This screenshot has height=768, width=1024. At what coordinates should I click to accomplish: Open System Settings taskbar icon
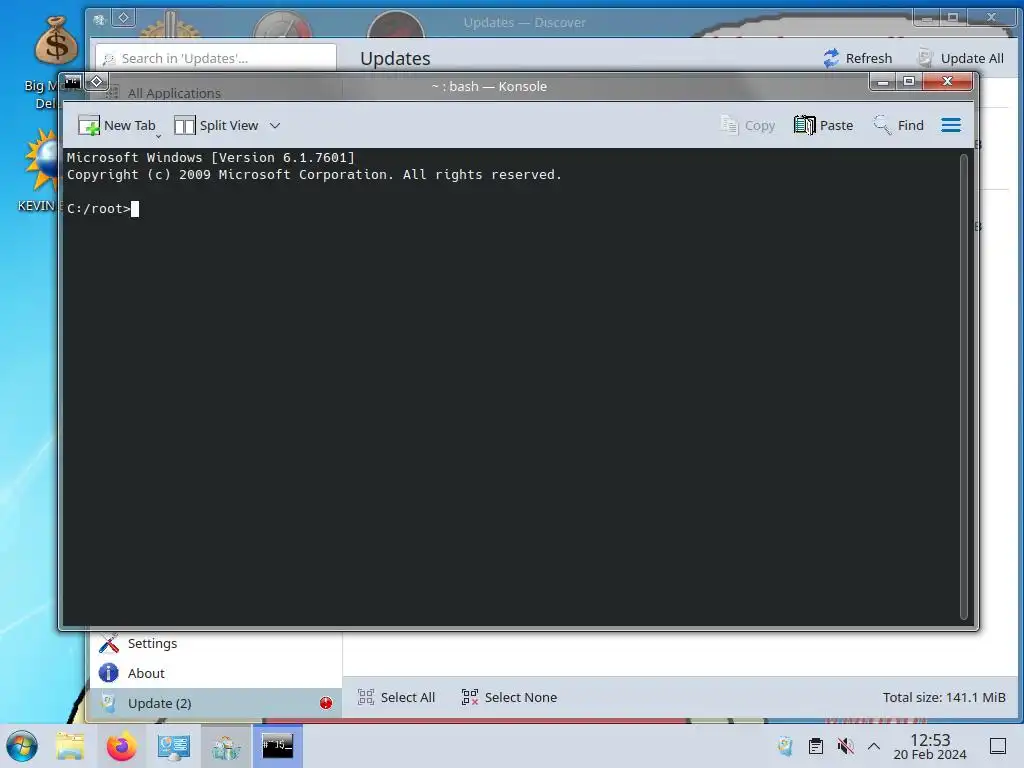[x=174, y=746]
